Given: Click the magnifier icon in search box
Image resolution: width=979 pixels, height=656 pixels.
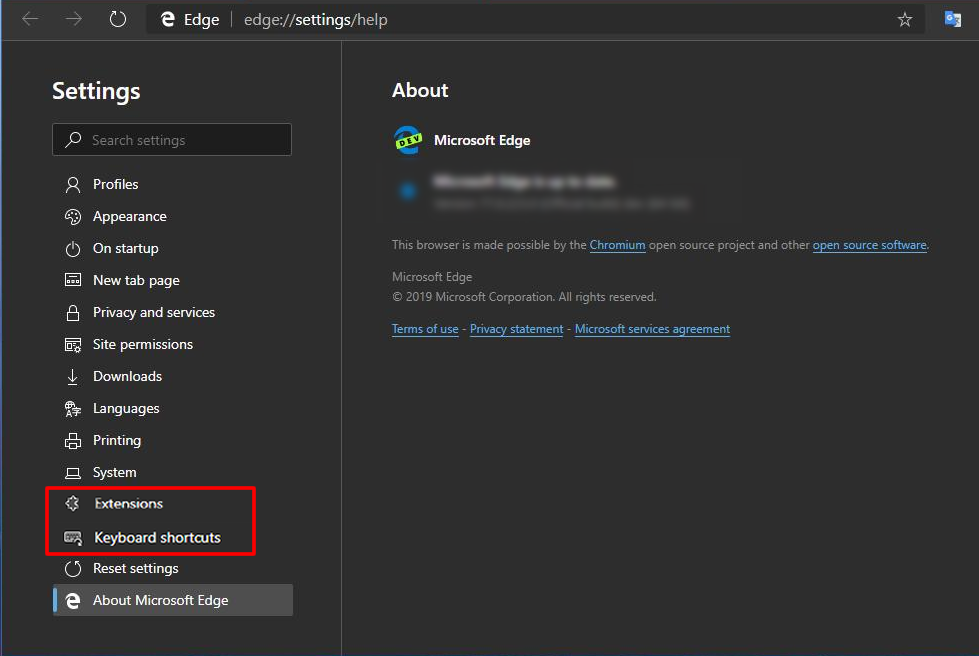Looking at the screenshot, I should (x=73, y=139).
